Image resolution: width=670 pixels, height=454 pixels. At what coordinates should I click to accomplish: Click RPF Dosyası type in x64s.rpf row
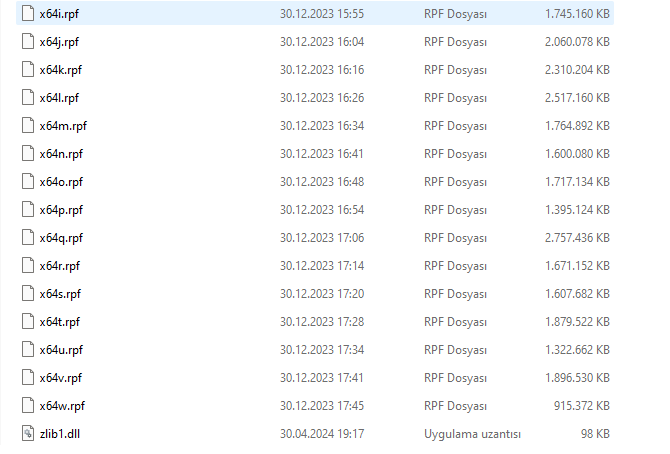(455, 294)
